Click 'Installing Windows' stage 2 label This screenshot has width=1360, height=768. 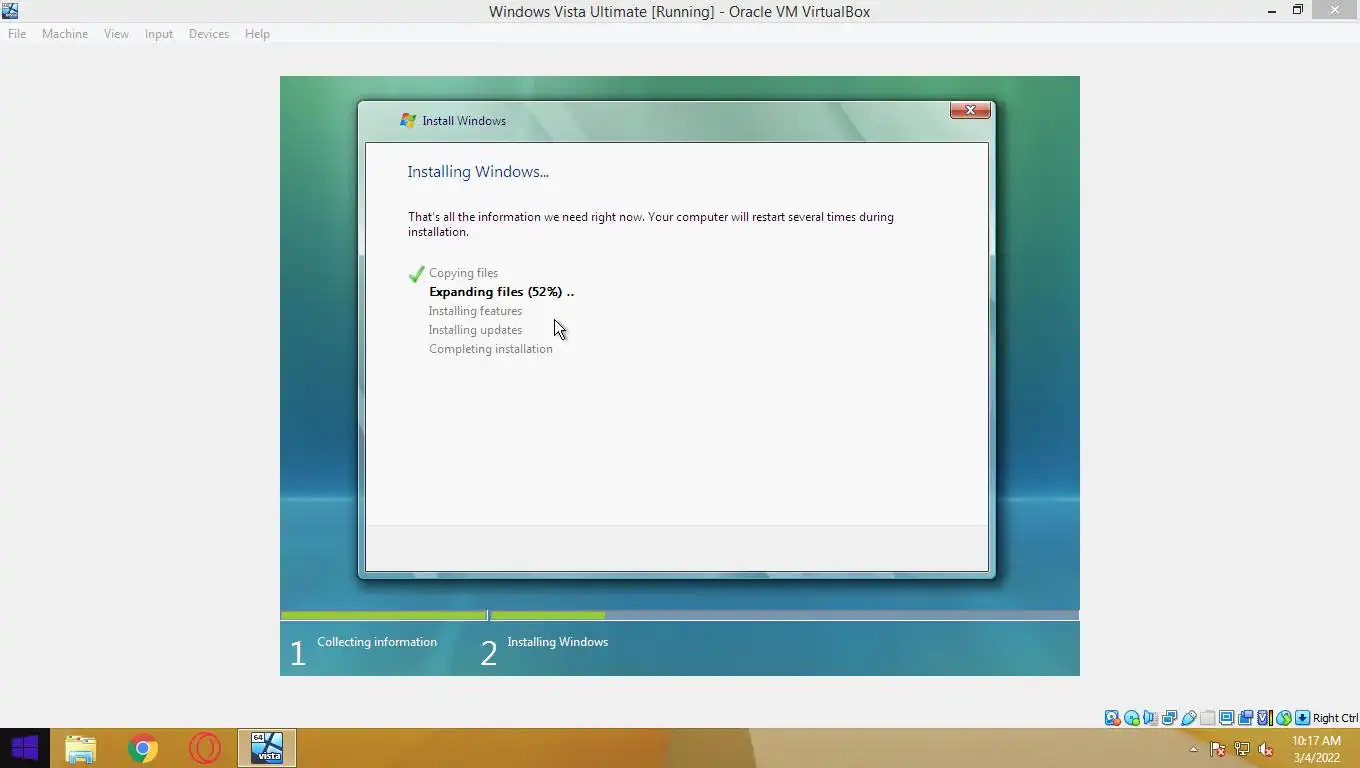click(557, 642)
